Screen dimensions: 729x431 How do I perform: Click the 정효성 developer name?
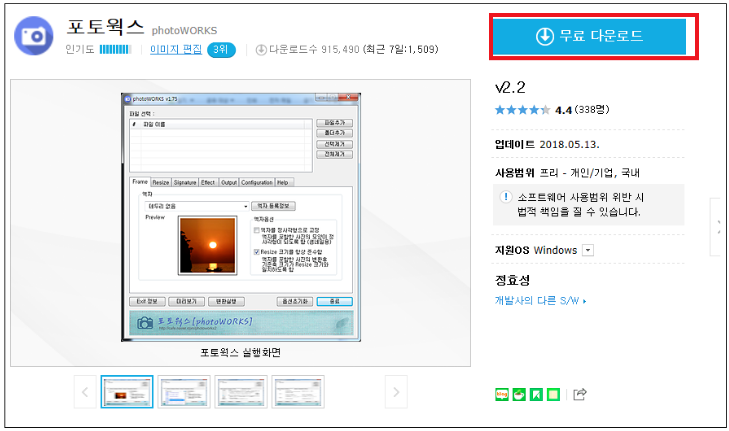click(512, 280)
